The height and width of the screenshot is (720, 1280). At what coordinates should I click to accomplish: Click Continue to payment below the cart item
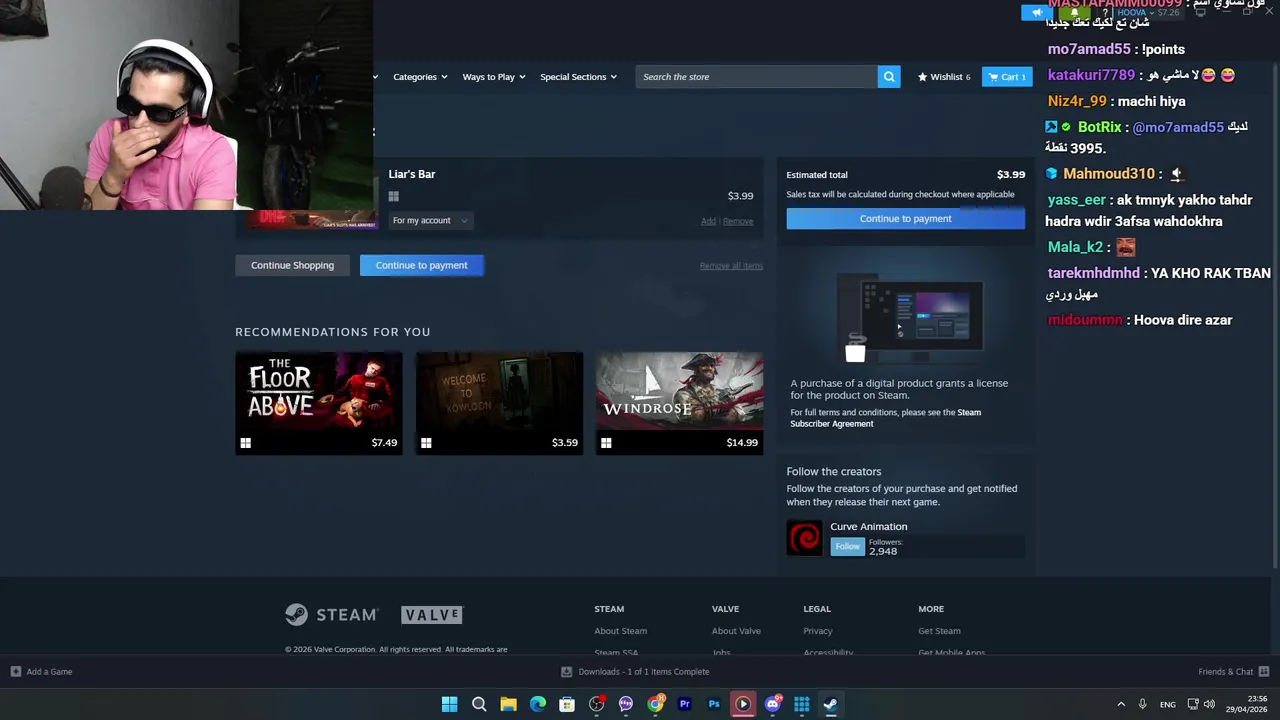point(421,265)
